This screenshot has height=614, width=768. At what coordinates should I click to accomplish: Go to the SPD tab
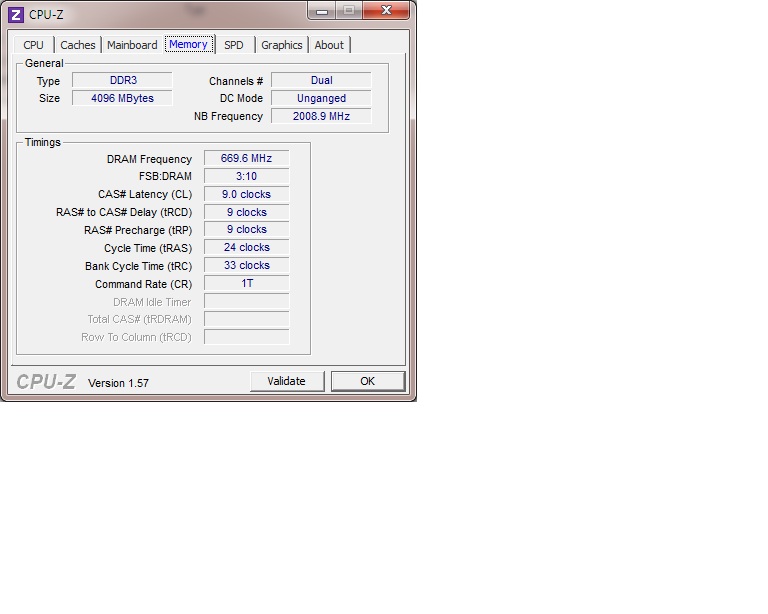(234, 45)
